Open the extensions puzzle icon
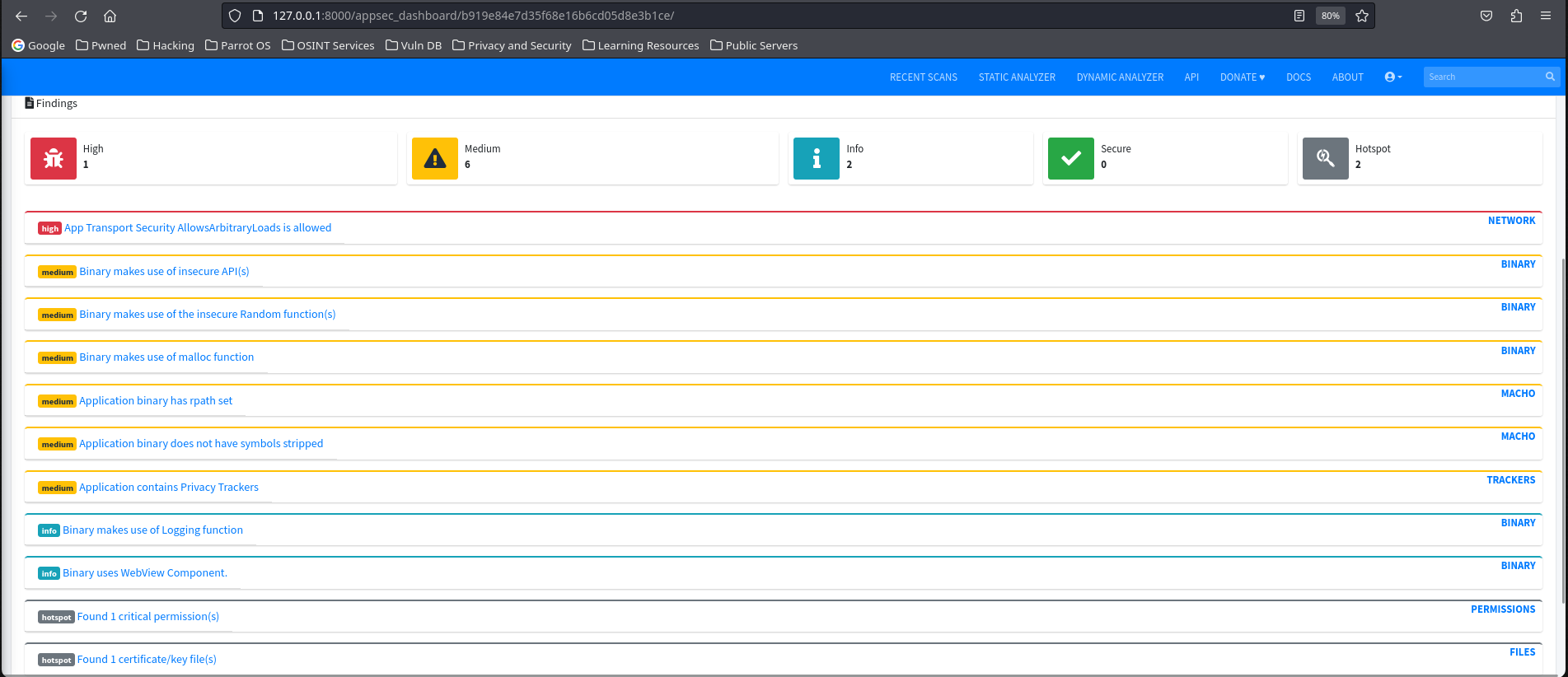This screenshot has height=677, width=1568. pos(1516,16)
